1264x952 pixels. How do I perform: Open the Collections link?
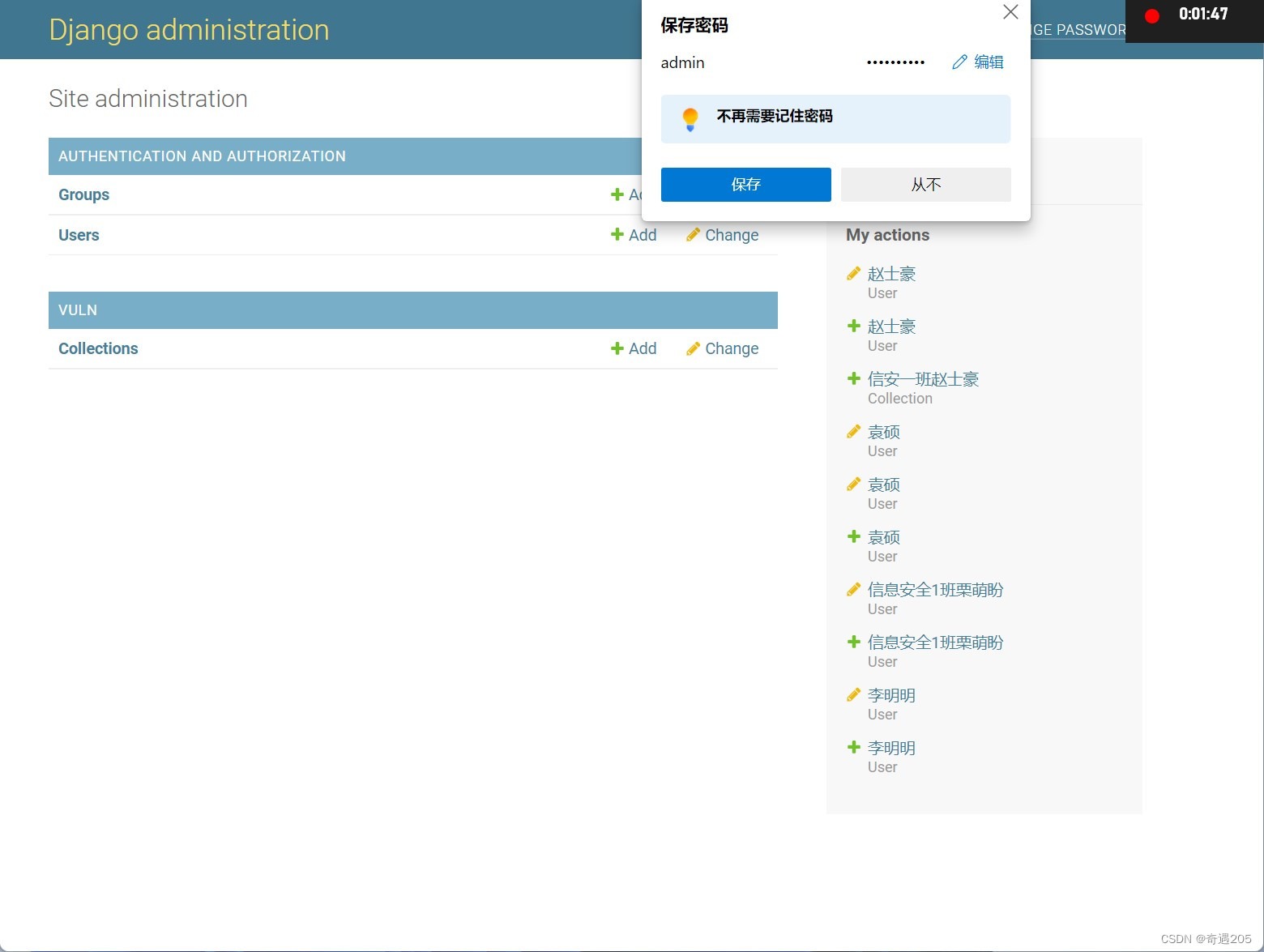pos(98,348)
